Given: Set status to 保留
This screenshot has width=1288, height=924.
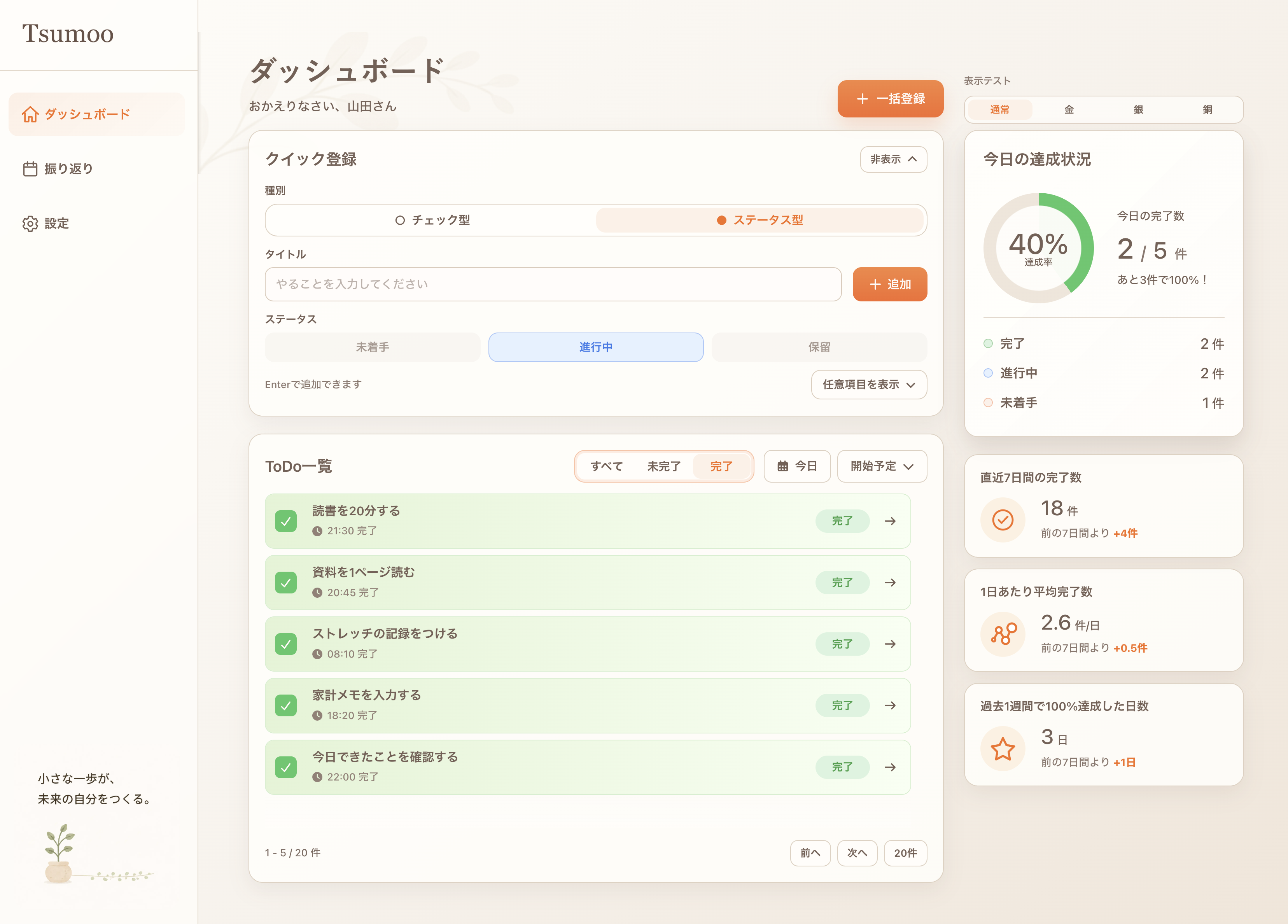Looking at the screenshot, I should pyautogui.click(x=819, y=347).
